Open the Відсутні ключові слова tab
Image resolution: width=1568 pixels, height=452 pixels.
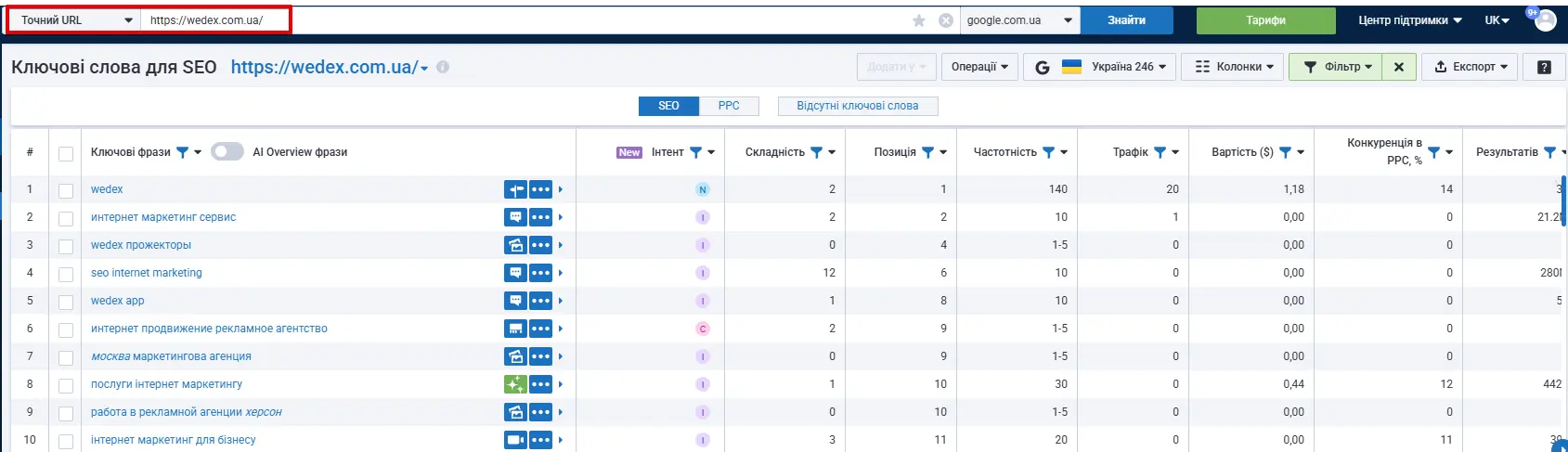tap(857, 106)
